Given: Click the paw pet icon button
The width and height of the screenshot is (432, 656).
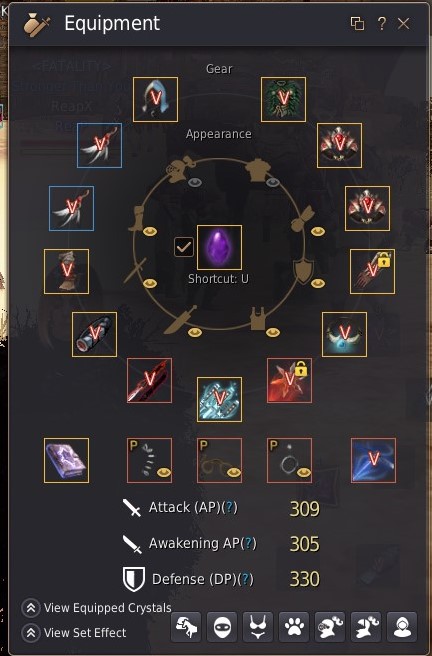Looking at the screenshot, I should (294, 627).
